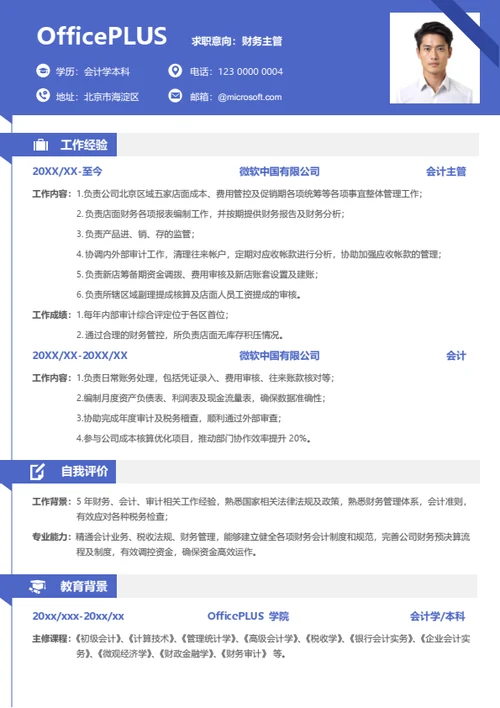Click the OfficePLUS title text
Screen dimensions: 500x708
pos(102,36)
